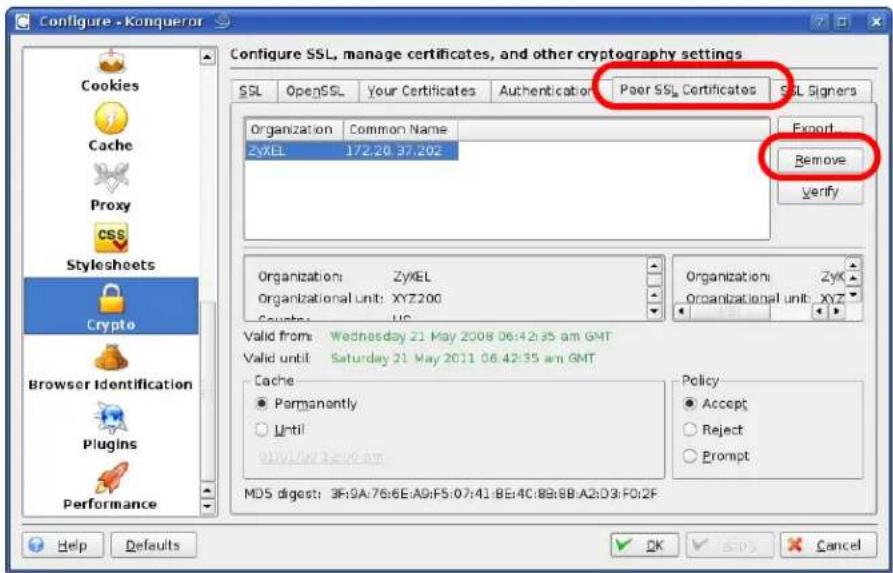This screenshot has width=893, height=573.
Task: Click the Valid until date text
Action: tap(462, 358)
